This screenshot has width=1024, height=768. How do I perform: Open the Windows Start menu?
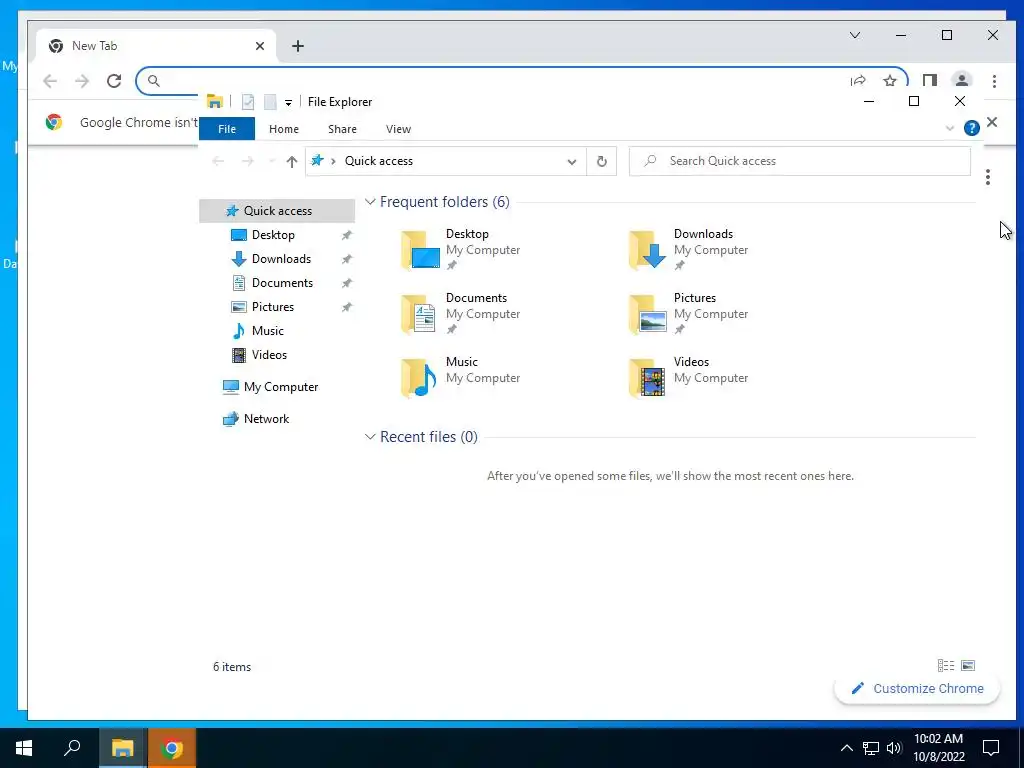pos(24,748)
